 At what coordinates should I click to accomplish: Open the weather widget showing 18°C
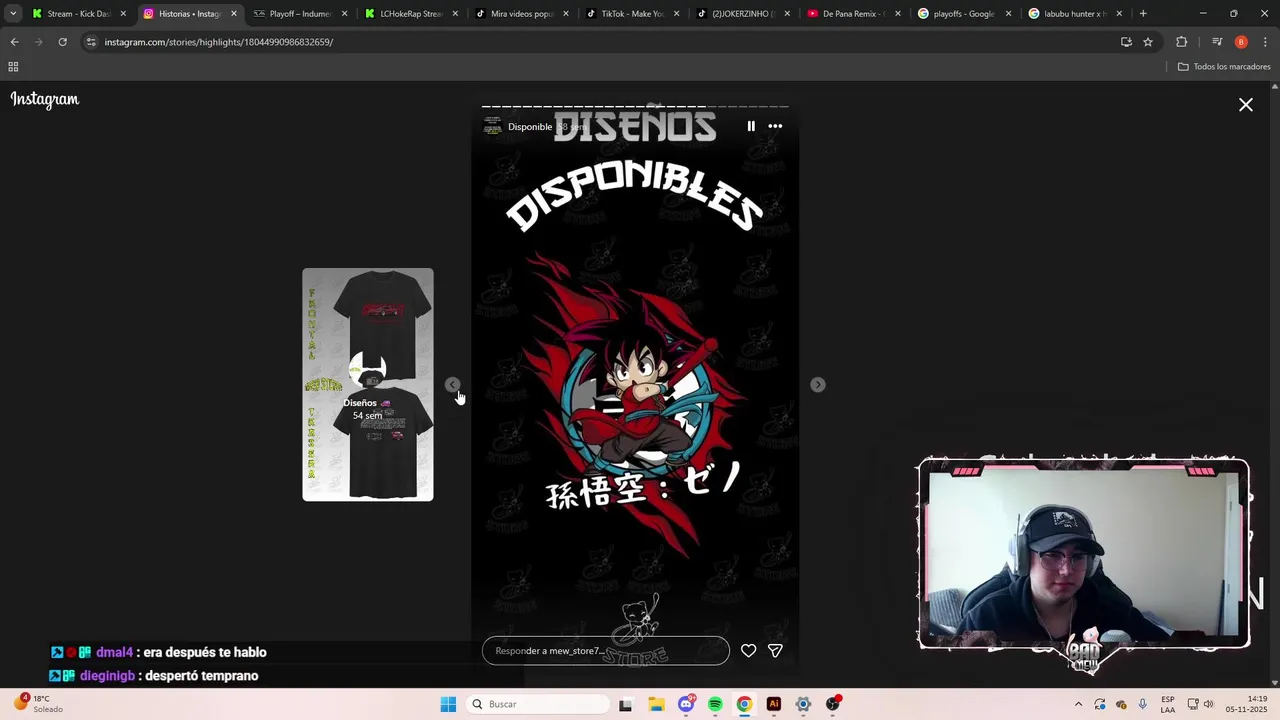point(37,704)
